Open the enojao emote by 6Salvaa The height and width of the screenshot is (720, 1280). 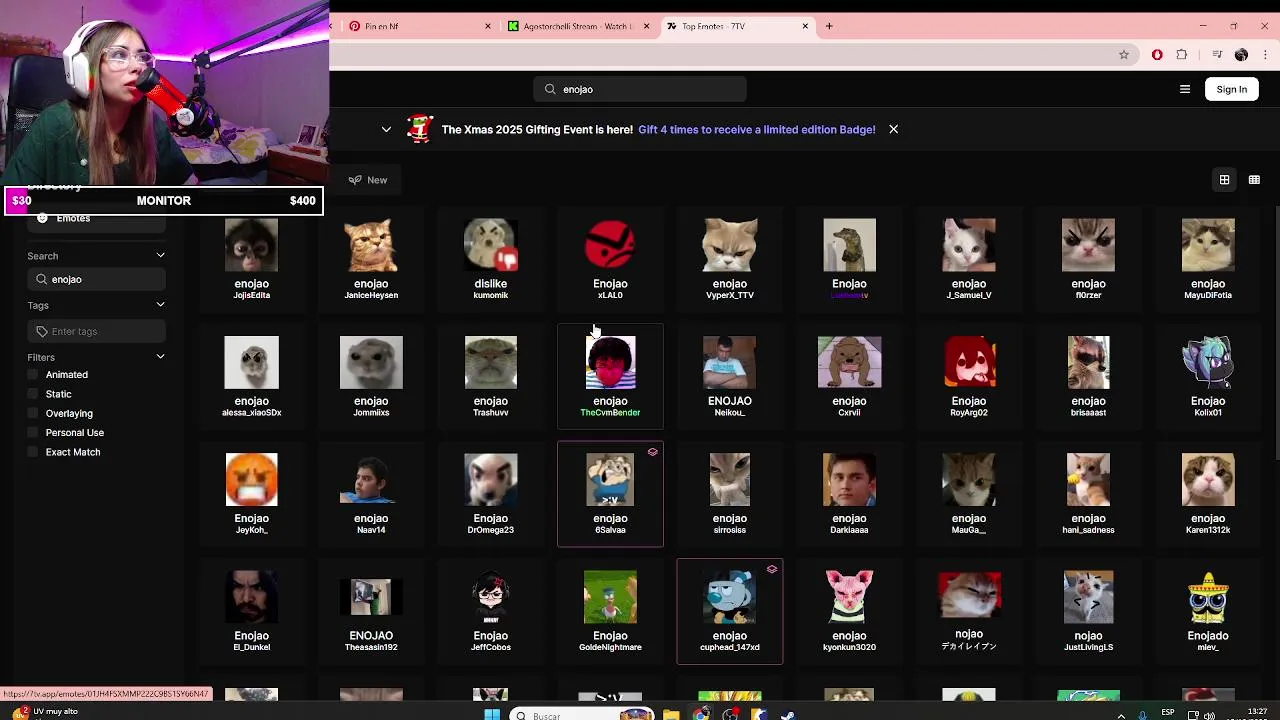(610, 494)
